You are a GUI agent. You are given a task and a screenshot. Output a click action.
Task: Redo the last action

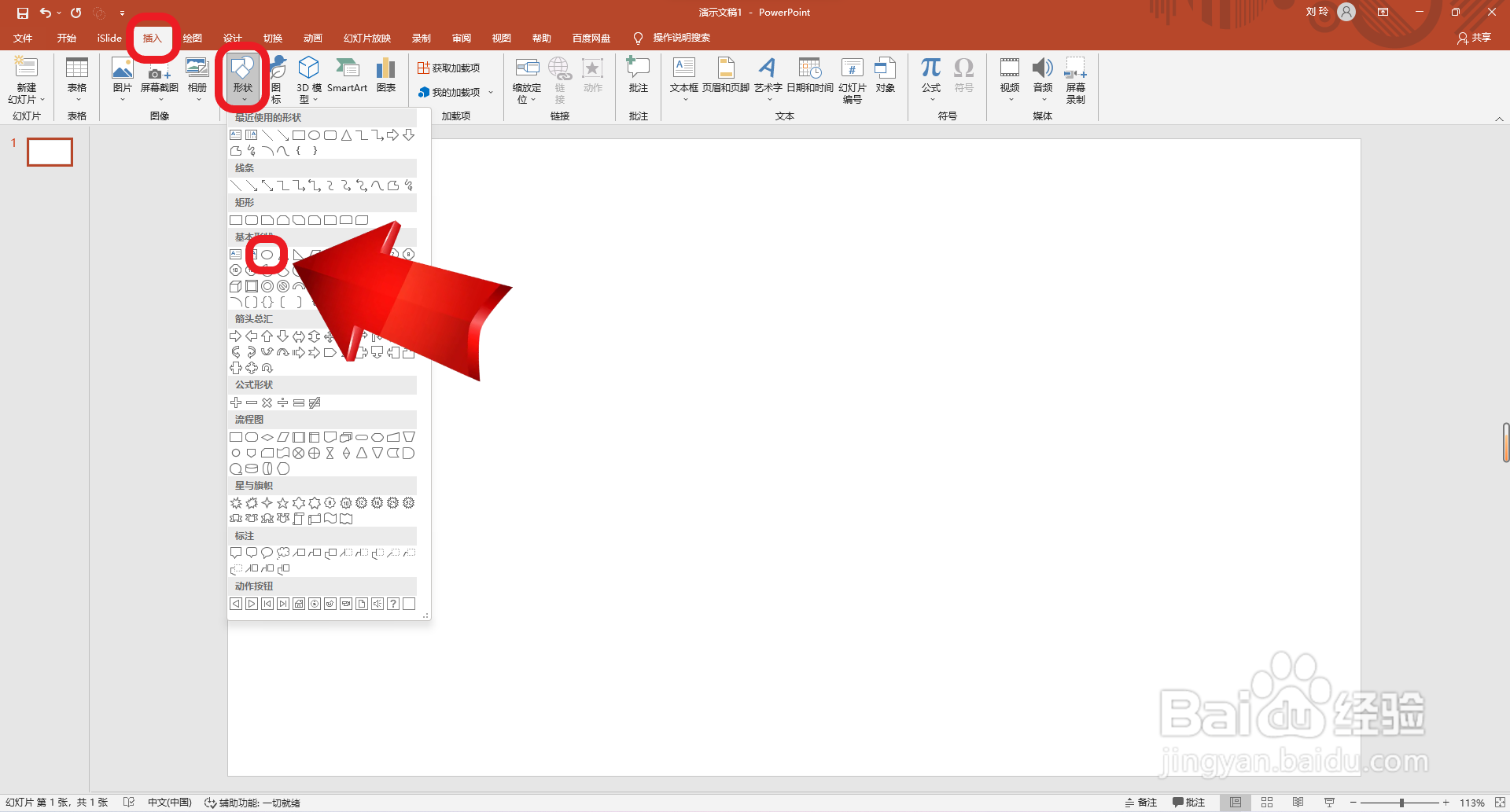click(75, 13)
